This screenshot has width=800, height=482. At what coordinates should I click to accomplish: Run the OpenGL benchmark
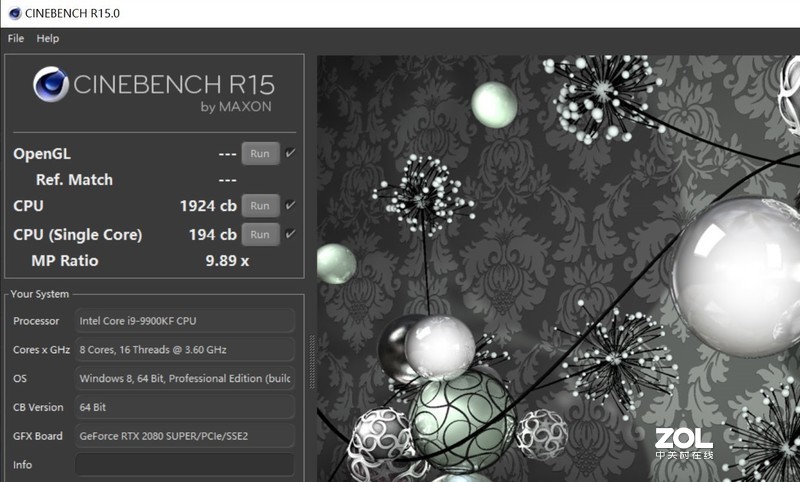[260, 154]
